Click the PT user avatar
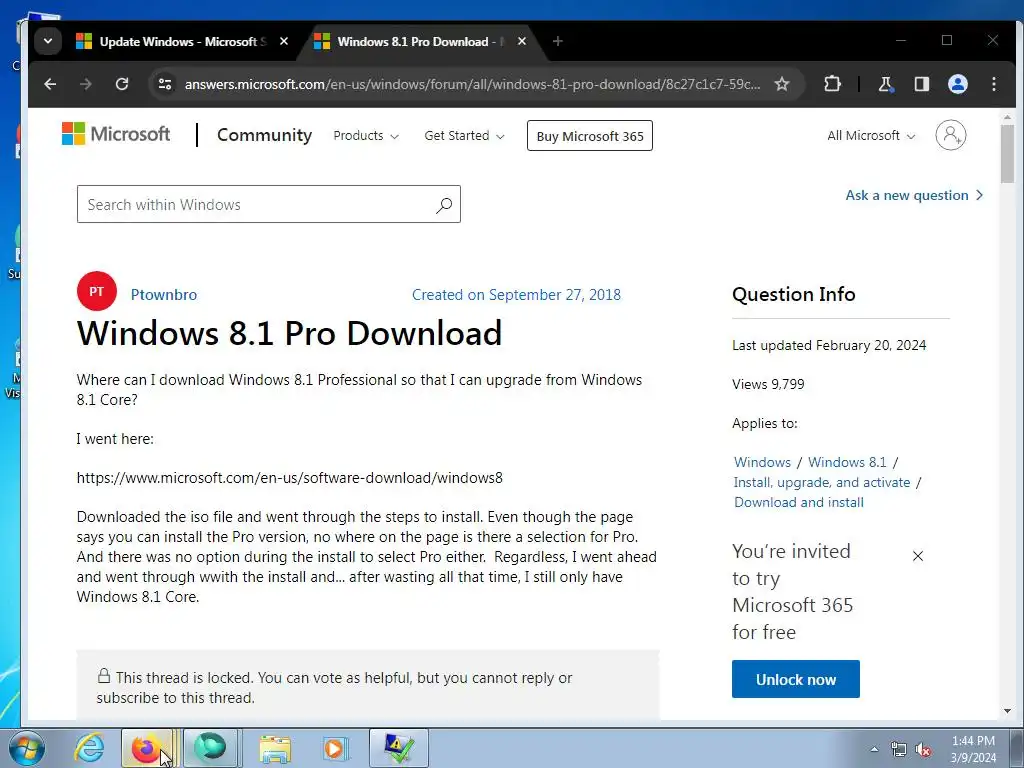 coord(97,291)
